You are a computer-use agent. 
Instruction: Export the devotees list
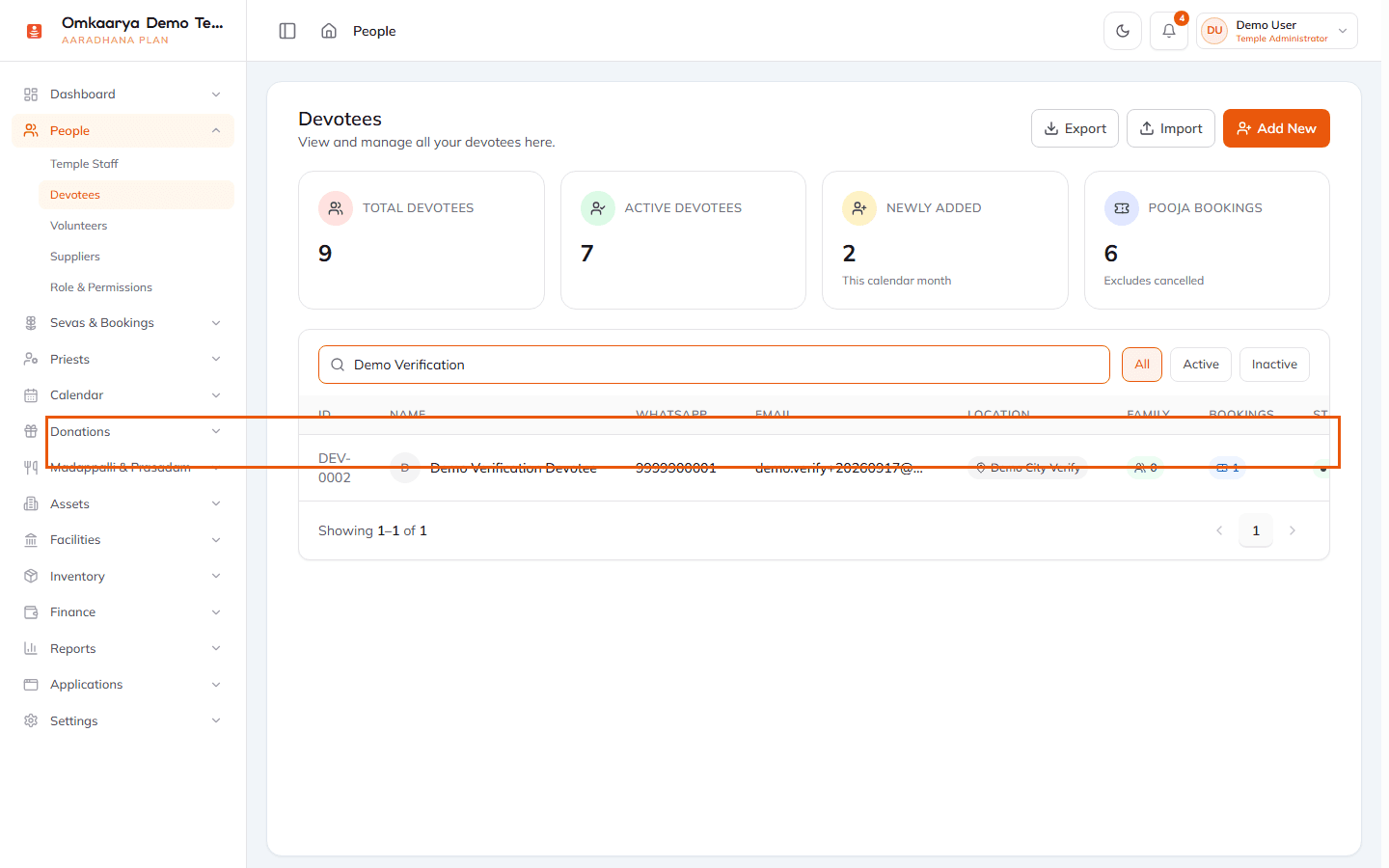[1075, 128]
